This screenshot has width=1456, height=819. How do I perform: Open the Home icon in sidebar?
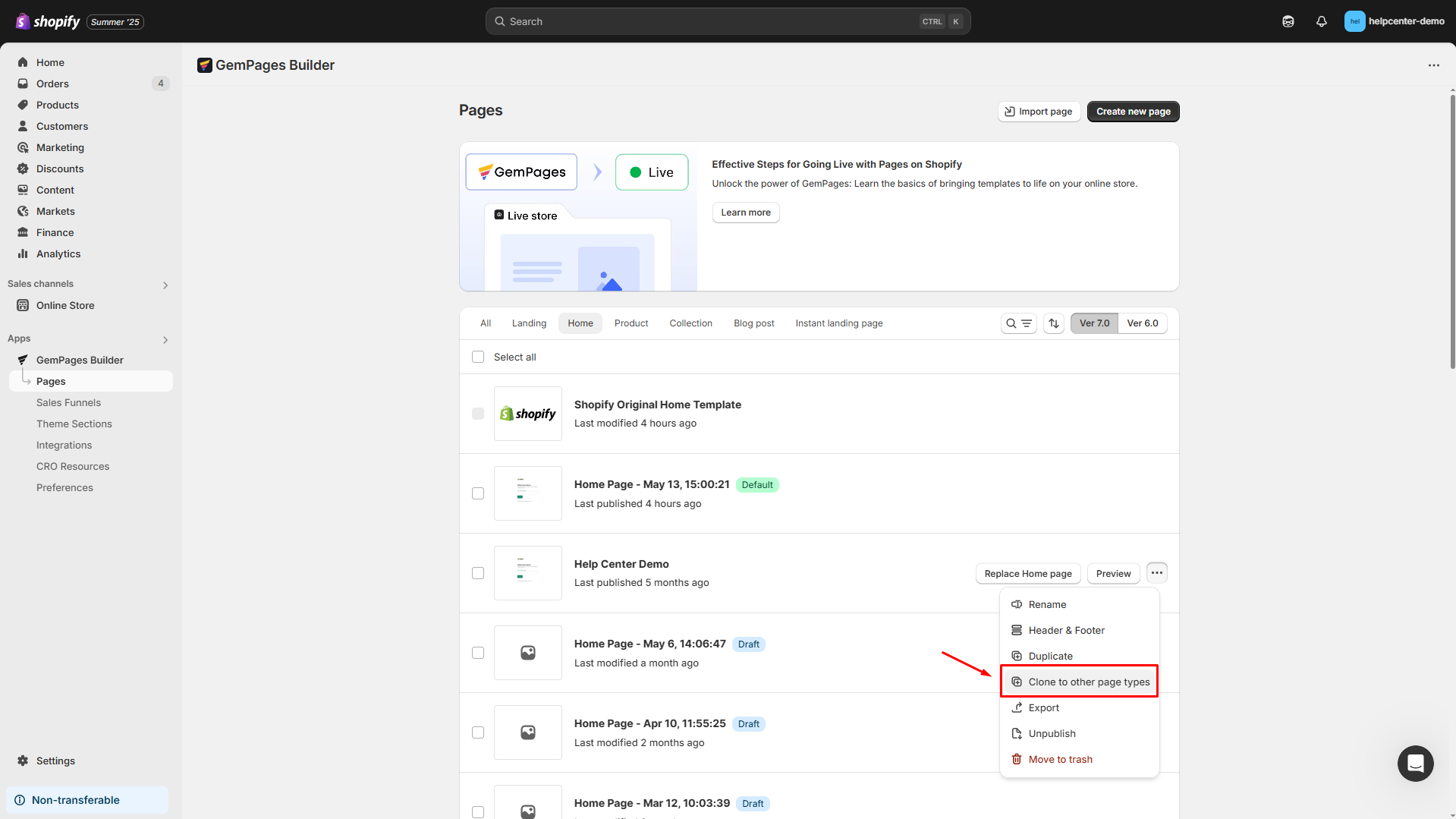(23, 62)
